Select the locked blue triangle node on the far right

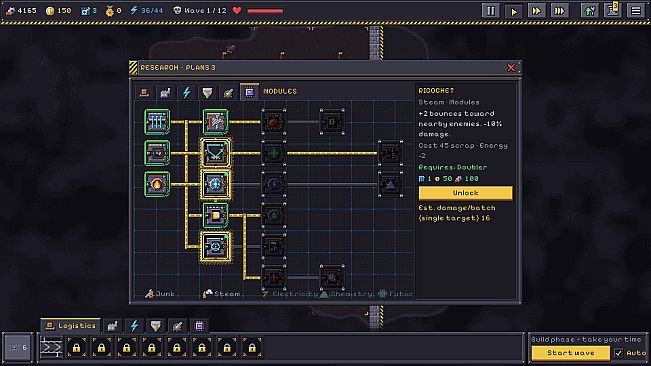tap(390, 184)
